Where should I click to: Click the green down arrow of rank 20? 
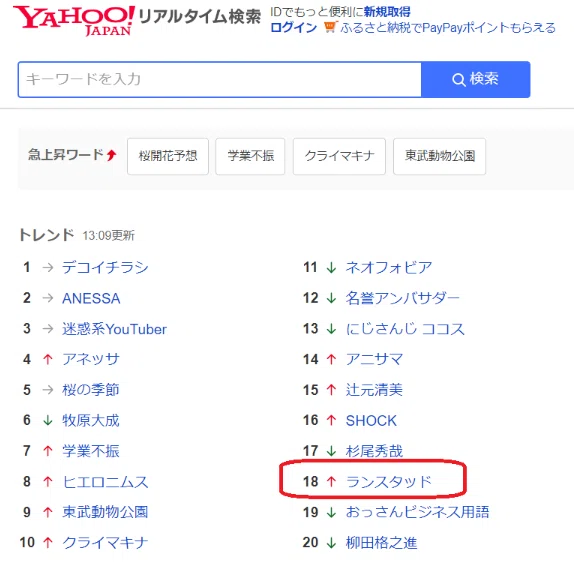pos(331,542)
